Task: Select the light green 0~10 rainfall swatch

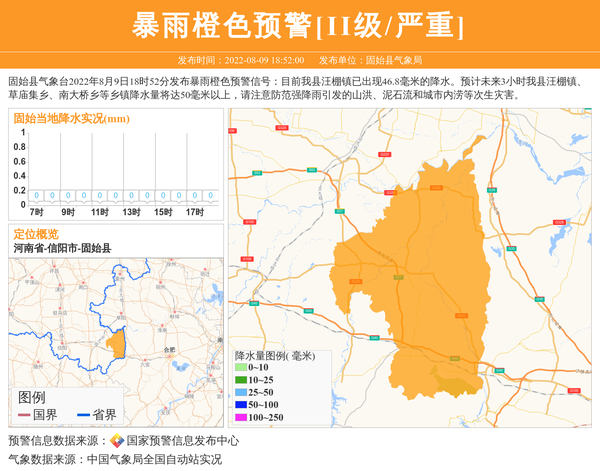Action: click(241, 368)
